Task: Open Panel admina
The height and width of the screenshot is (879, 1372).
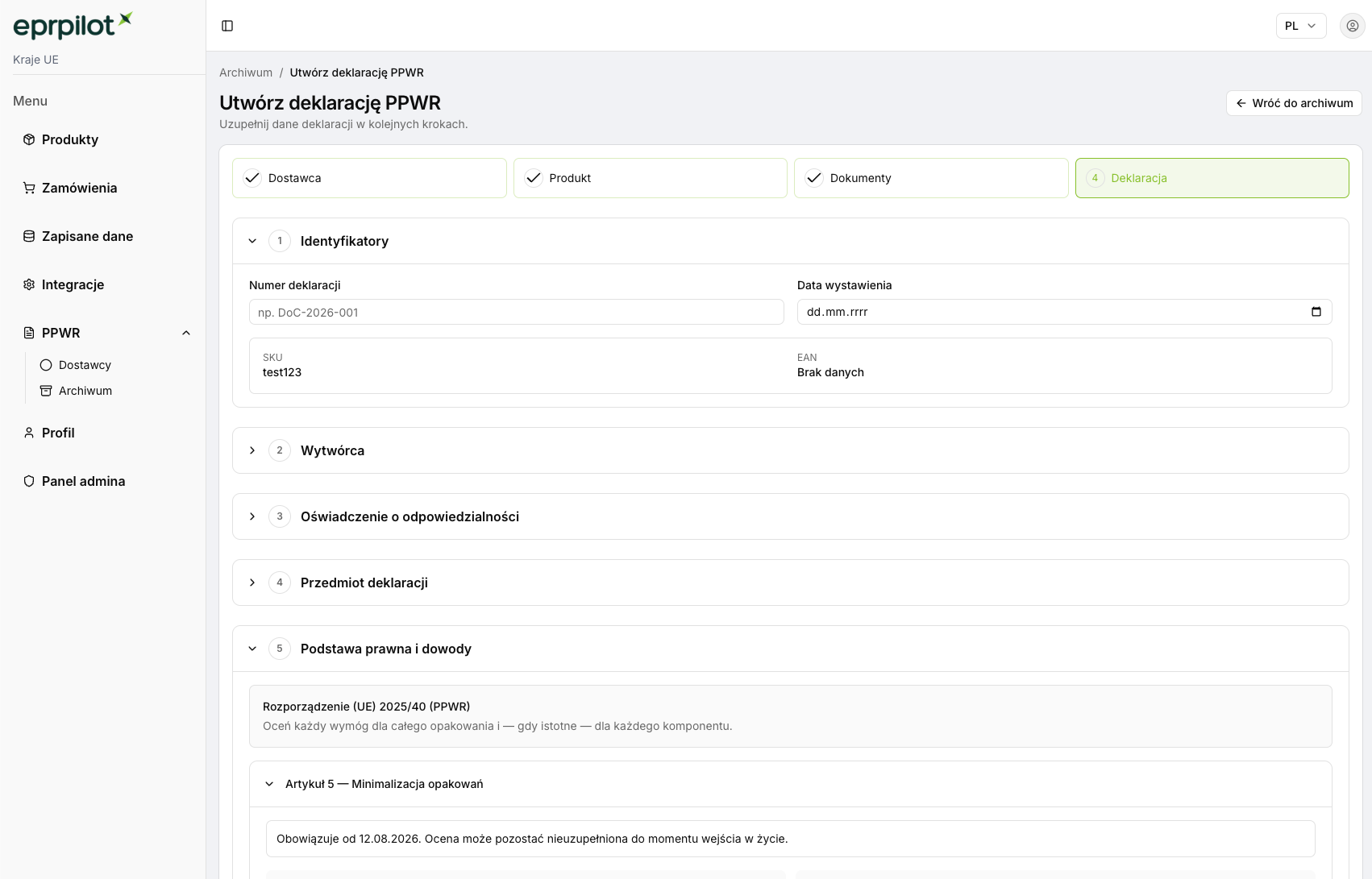Action: click(103, 481)
